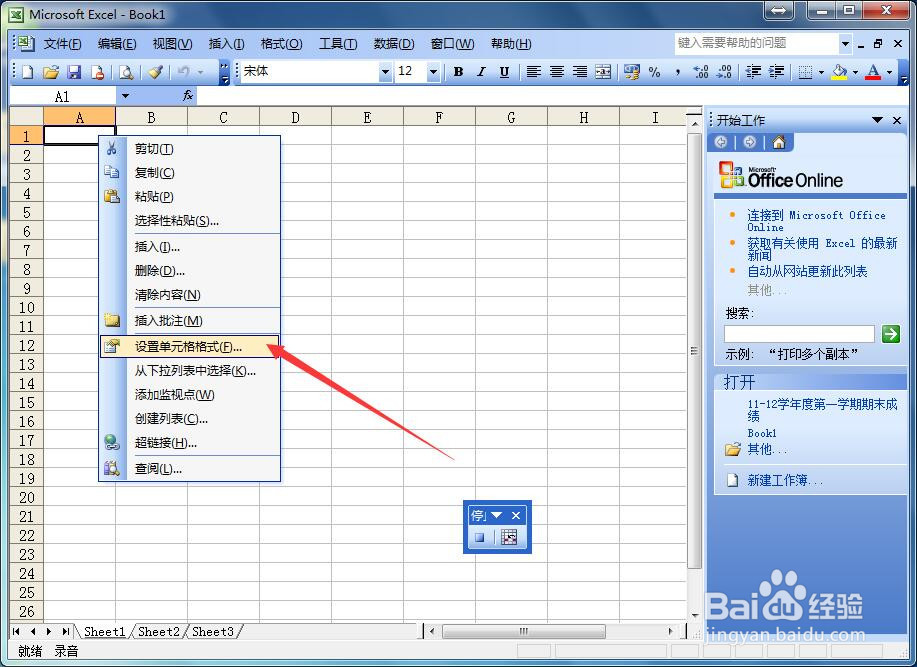The width and height of the screenshot is (917, 667).
Task: Click the Insert Function fx icon
Action: (x=188, y=95)
